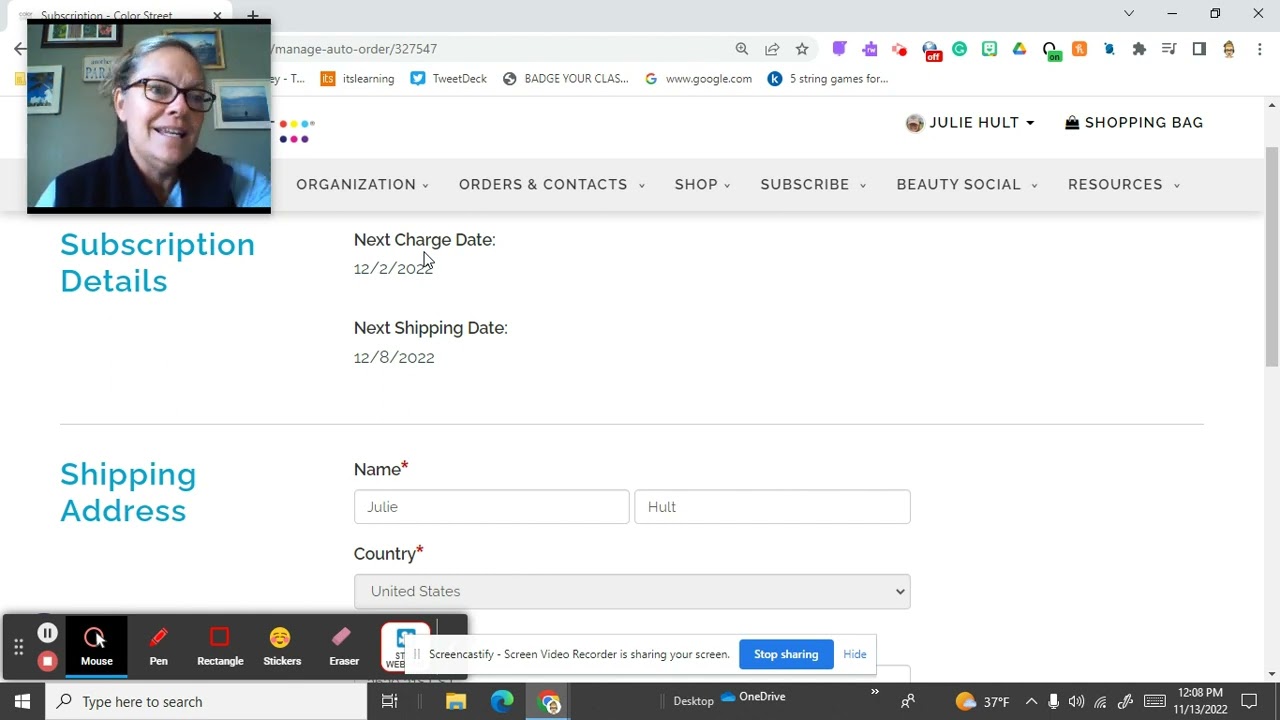Screen dimensions: 1280x720
Task: Open the Stickers tool
Action: coord(282,647)
